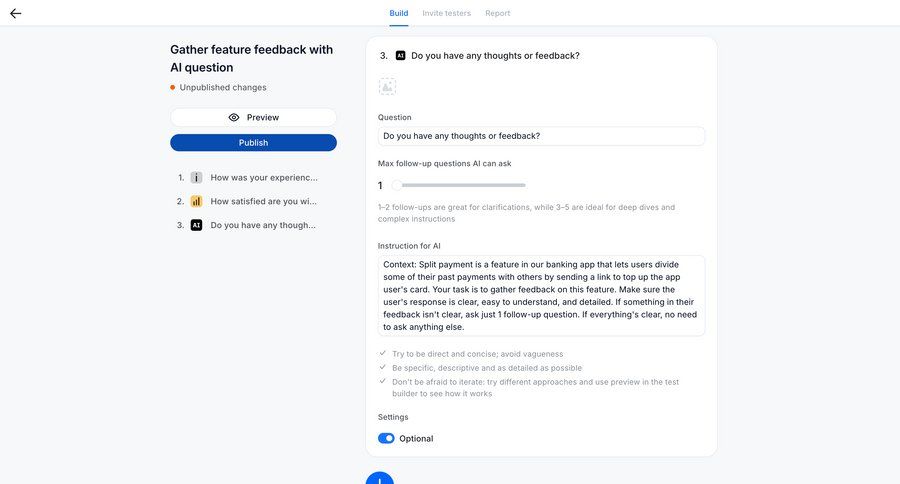
Task: Open the Preview button
Action: coord(253,117)
